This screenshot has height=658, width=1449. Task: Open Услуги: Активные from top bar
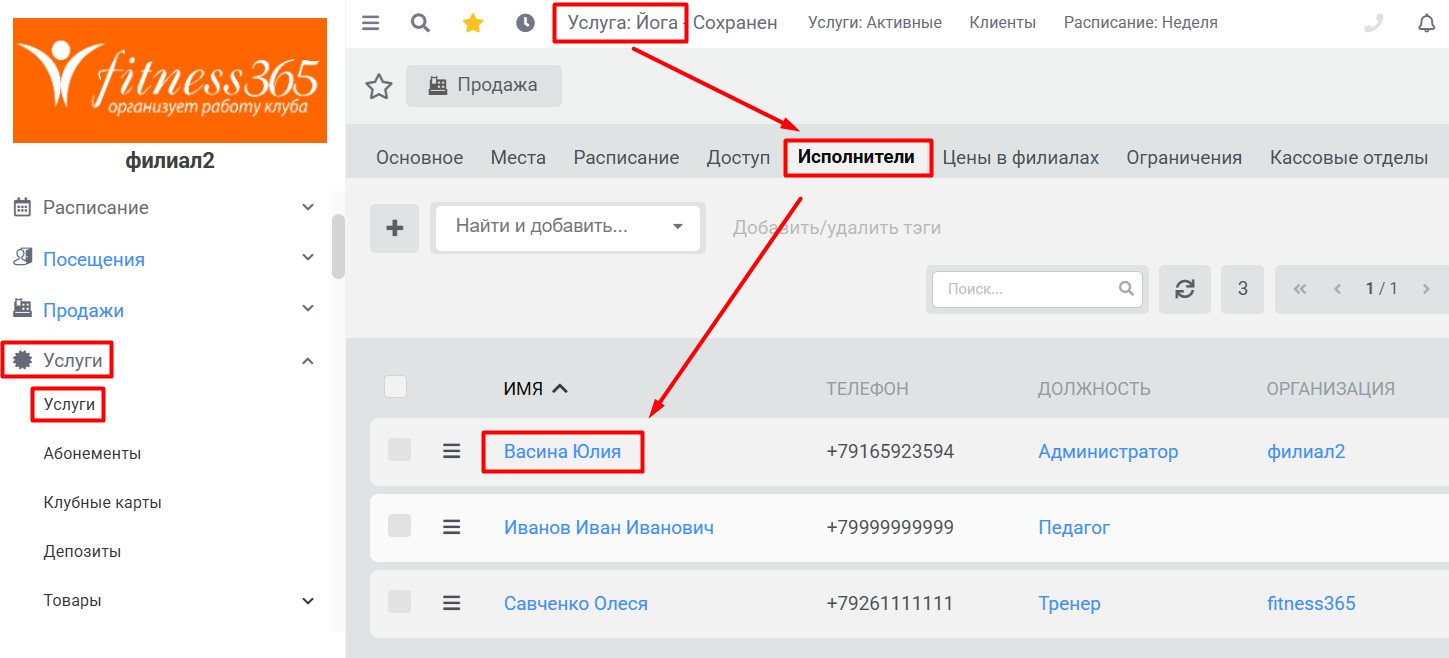tap(875, 22)
